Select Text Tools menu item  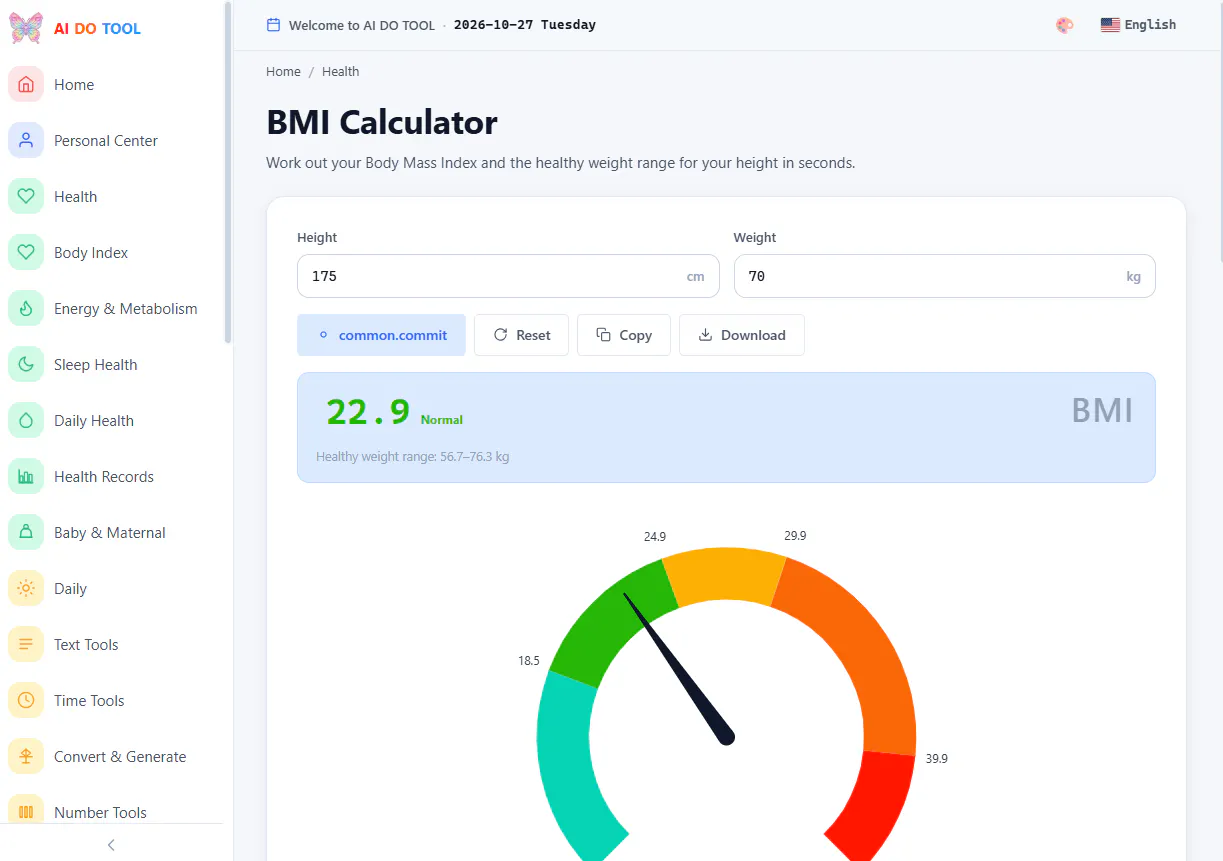pyautogui.click(x=111, y=645)
